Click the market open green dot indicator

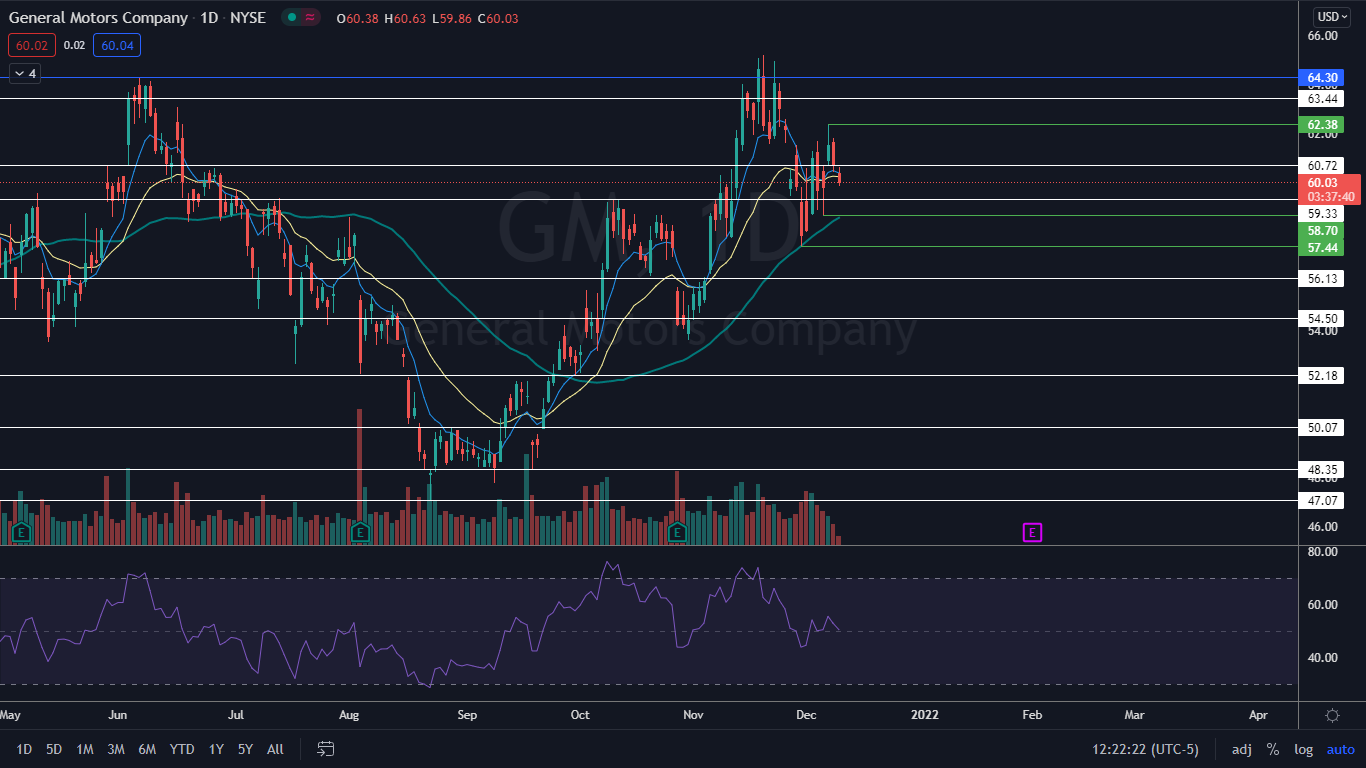pyautogui.click(x=290, y=18)
